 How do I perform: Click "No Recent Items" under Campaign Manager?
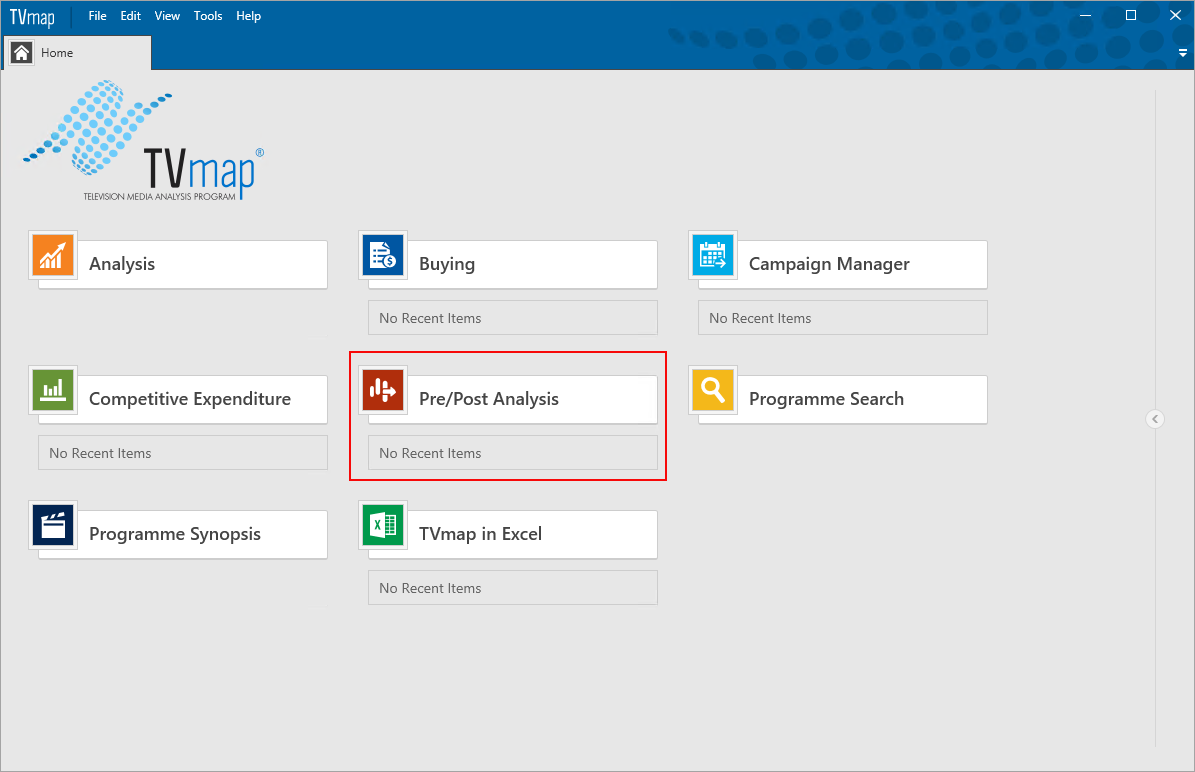[x=843, y=318]
